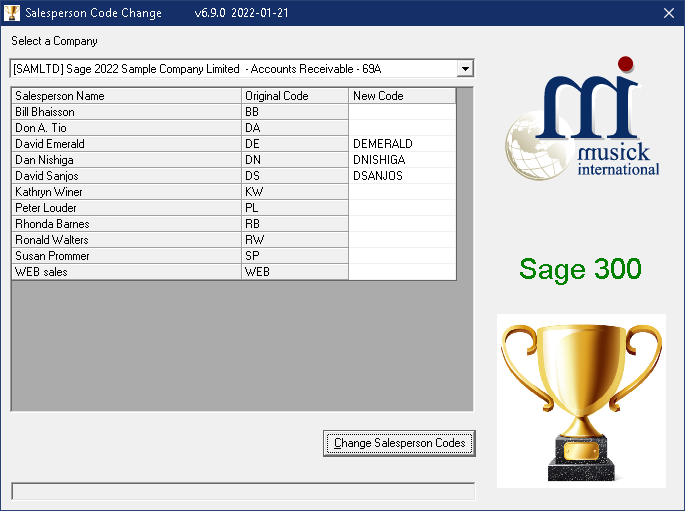
Task: Click the DSANJOS new code cell
Action: pyautogui.click(x=402, y=176)
